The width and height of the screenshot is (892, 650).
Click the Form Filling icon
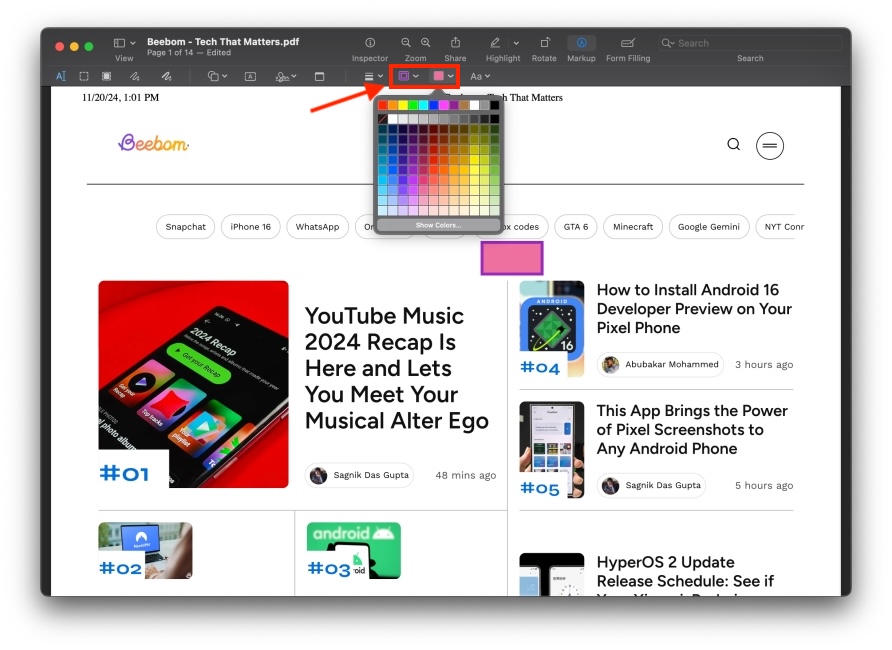(627, 43)
